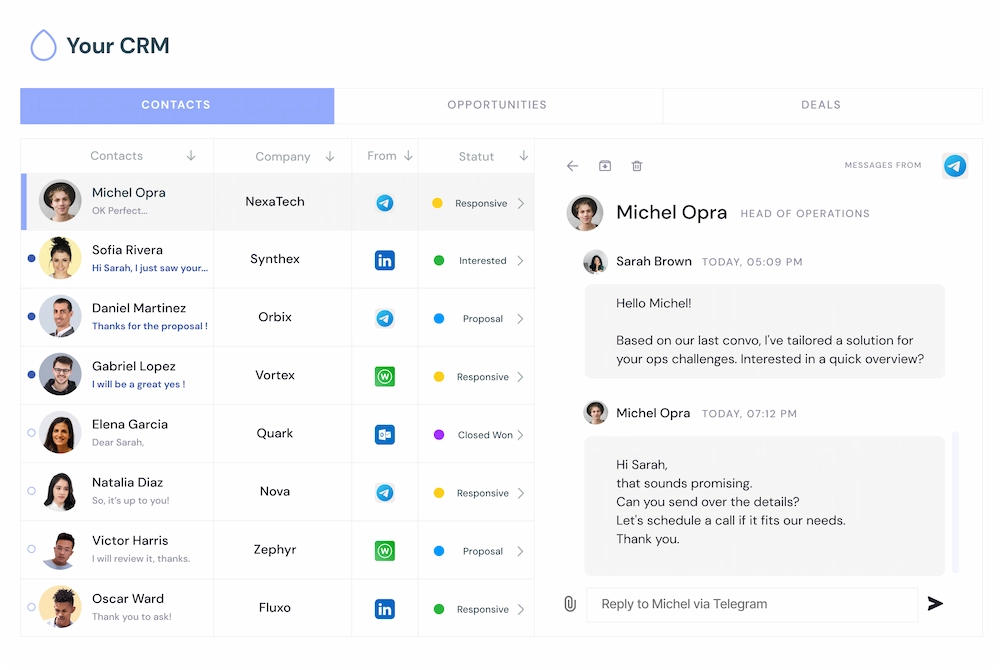Toggle read indicator for Elena Garcia
1000x670 pixels.
click(x=31, y=433)
